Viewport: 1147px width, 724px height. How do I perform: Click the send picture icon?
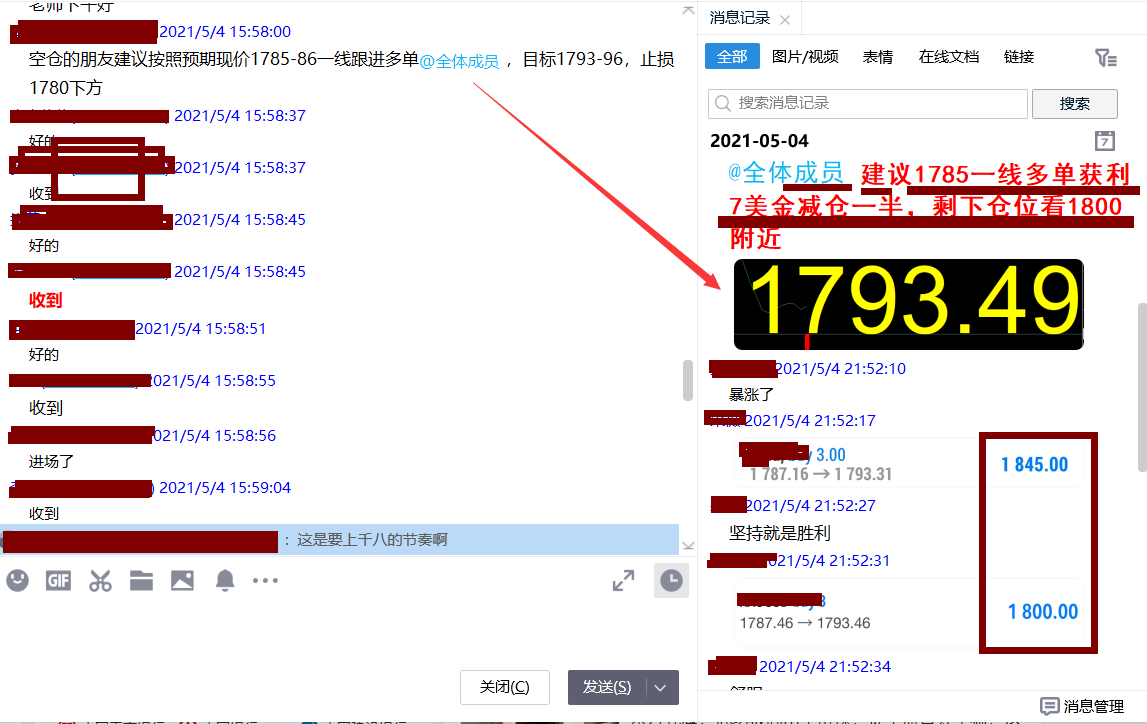tap(182, 581)
